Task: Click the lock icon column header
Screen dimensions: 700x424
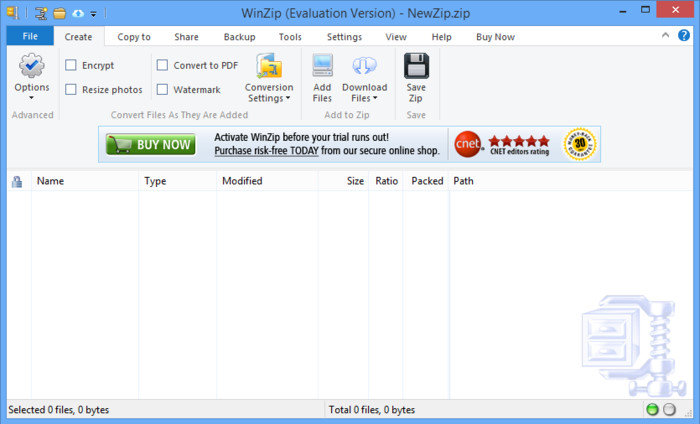Action: (17, 181)
